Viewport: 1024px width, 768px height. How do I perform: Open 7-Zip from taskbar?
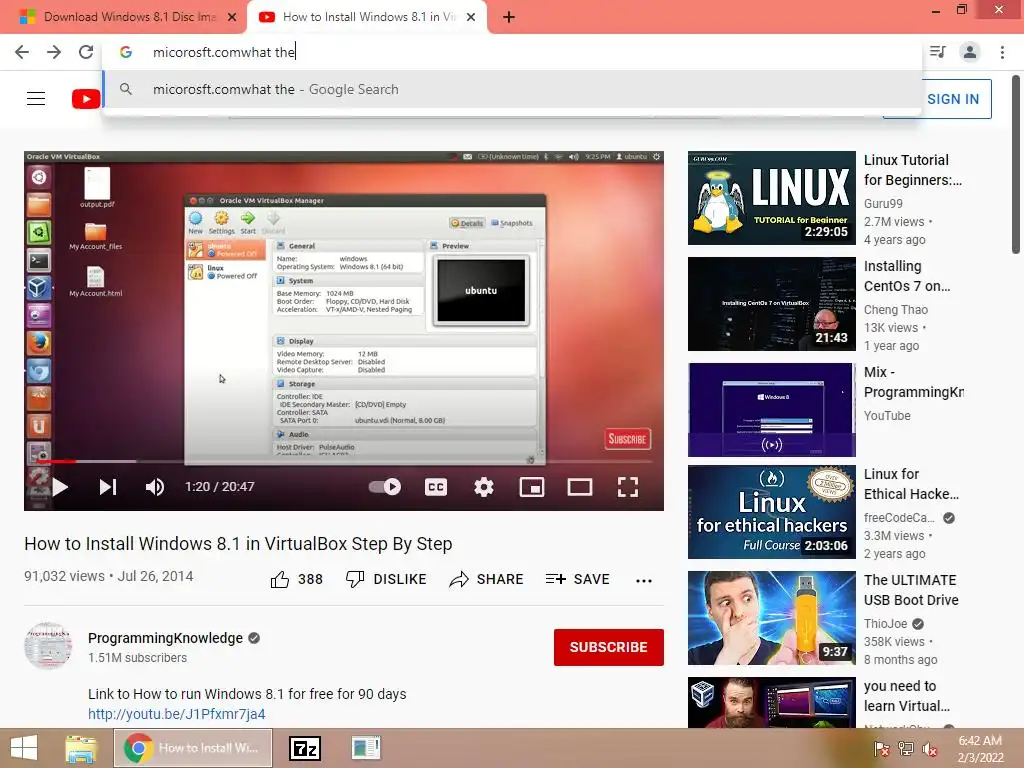pos(305,748)
